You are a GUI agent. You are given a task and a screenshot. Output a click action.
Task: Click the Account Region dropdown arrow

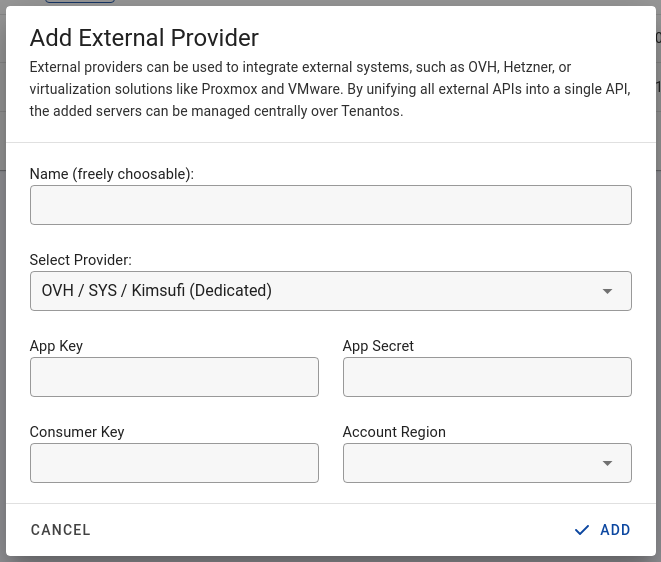[607, 463]
